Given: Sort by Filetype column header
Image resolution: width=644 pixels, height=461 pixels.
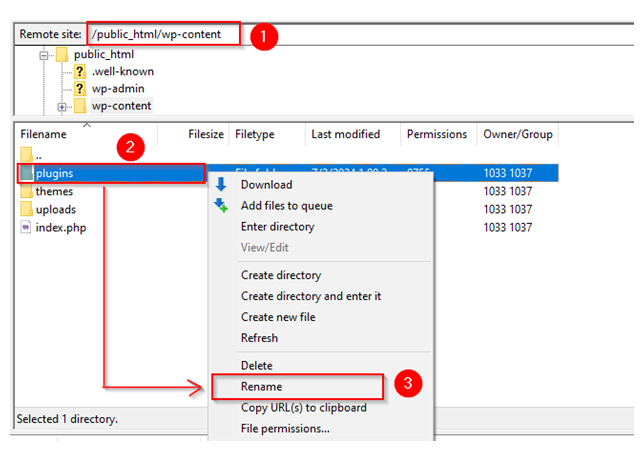Looking at the screenshot, I should [267, 134].
